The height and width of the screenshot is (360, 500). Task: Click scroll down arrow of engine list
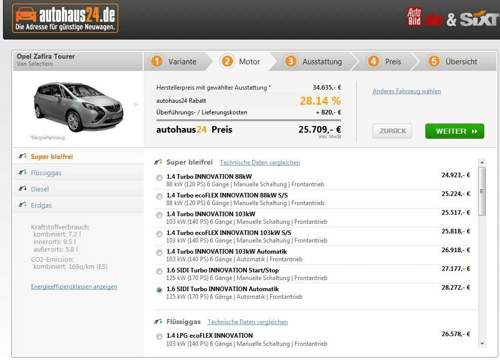pyautogui.click(x=482, y=343)
